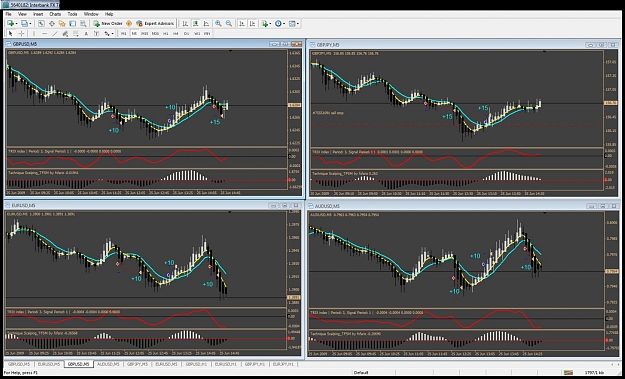This screenshot has width=625, height=379.
Task: Open the Charts menu
Action: 55,14
